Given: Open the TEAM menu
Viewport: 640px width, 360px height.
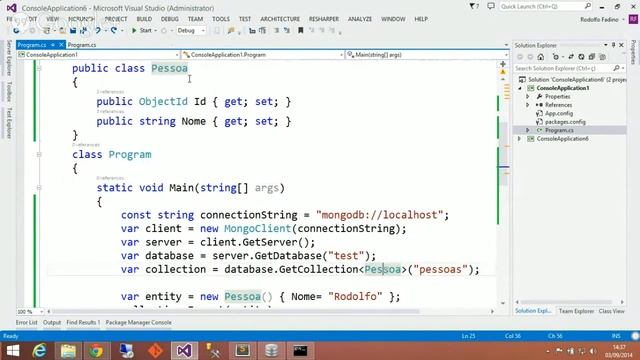Looking at the screenshot, I should pos(196,19).
